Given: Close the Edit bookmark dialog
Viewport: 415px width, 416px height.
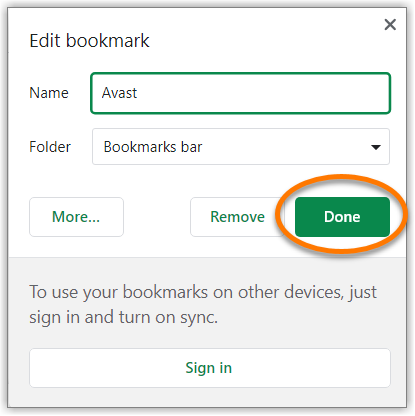Looking at the screenshot, I should click(x=390, y=25).
